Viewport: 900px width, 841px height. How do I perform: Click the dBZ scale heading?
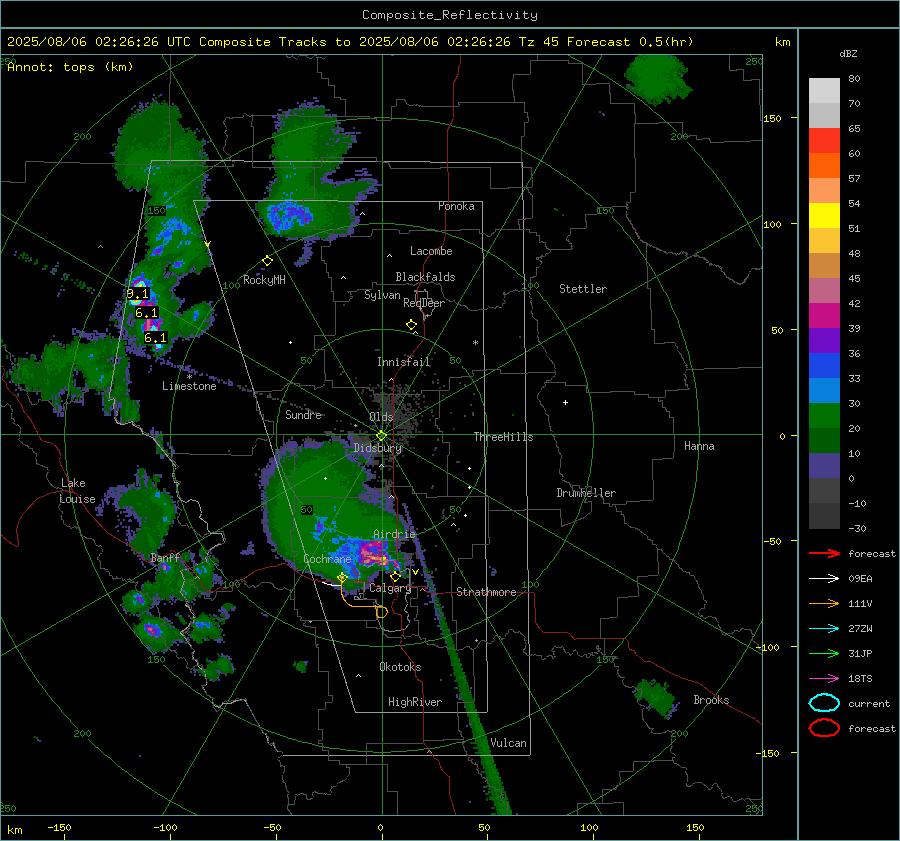point(848,53)
